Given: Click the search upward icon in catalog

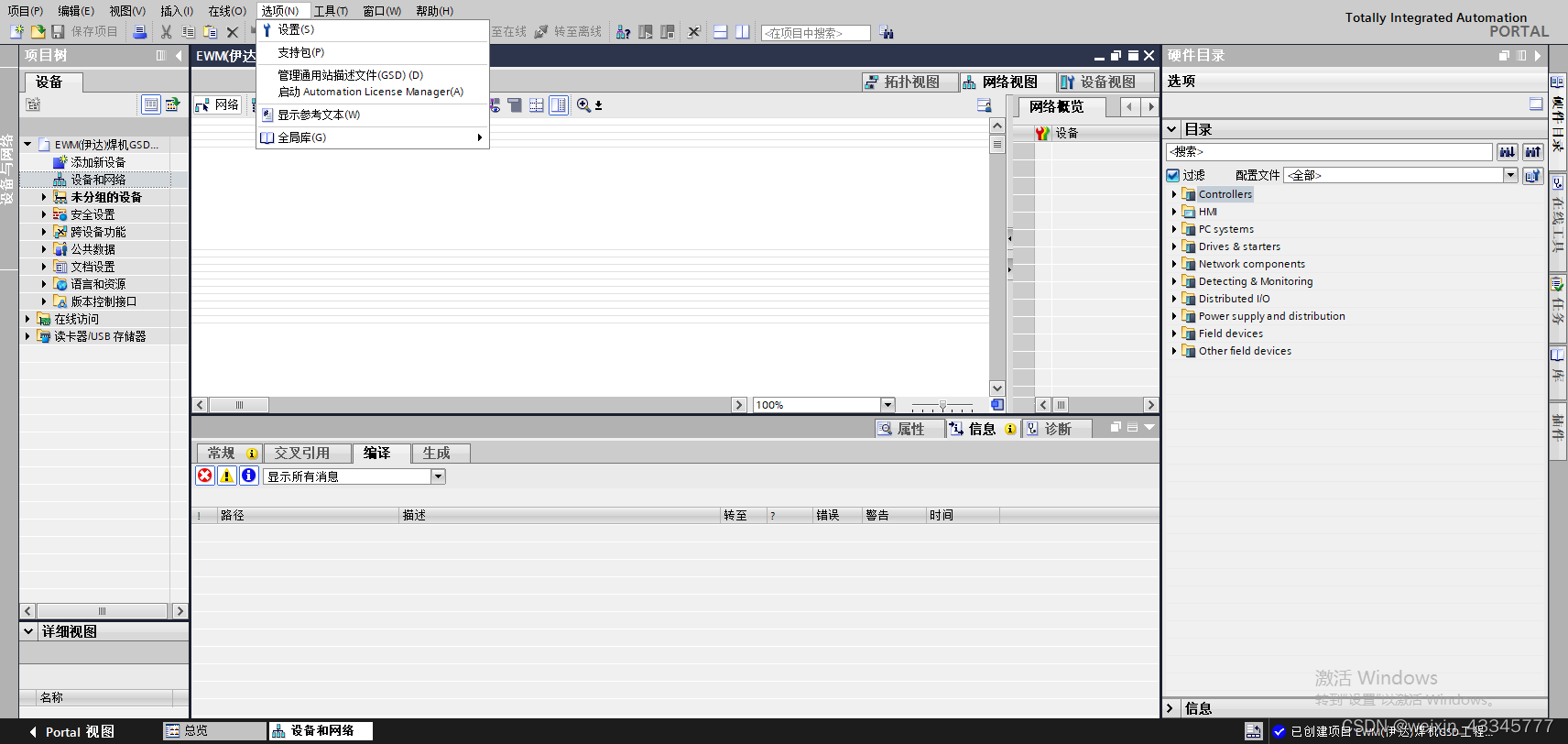Looking at the screenshot, I should (x=1533, y=151).
